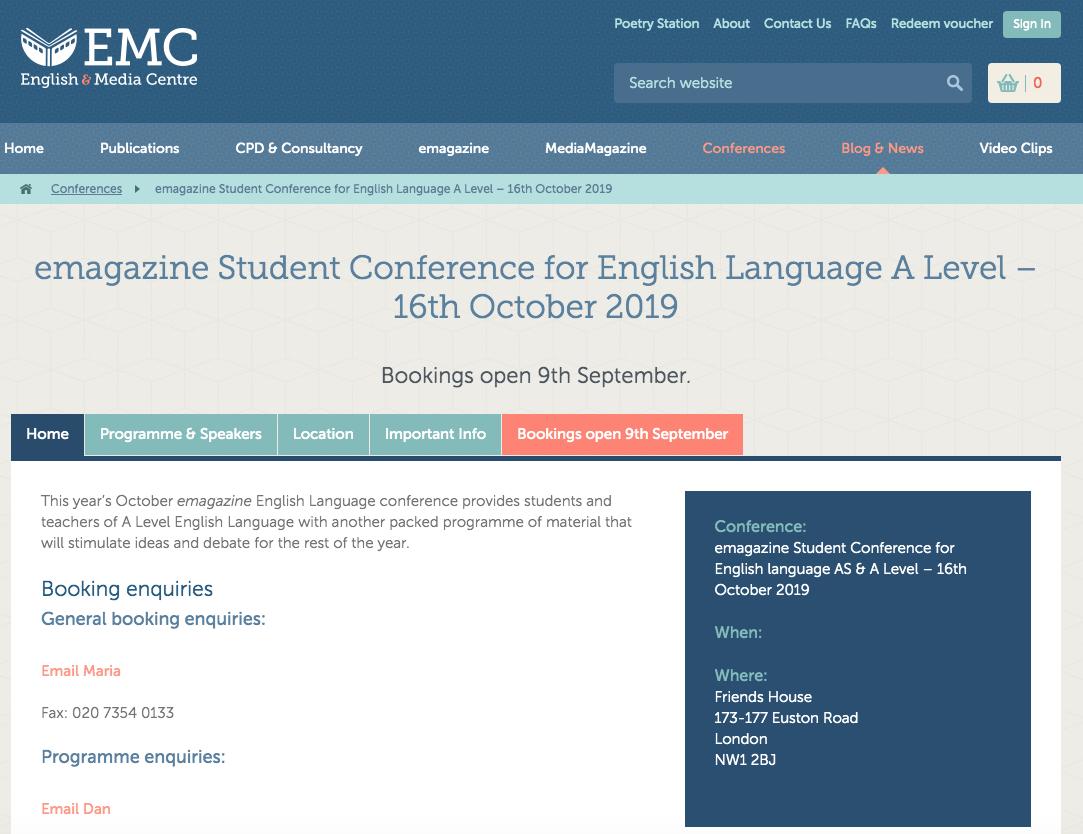
Task: Click the Conferences breadcrumb link
Action: (x=86, y=189)
